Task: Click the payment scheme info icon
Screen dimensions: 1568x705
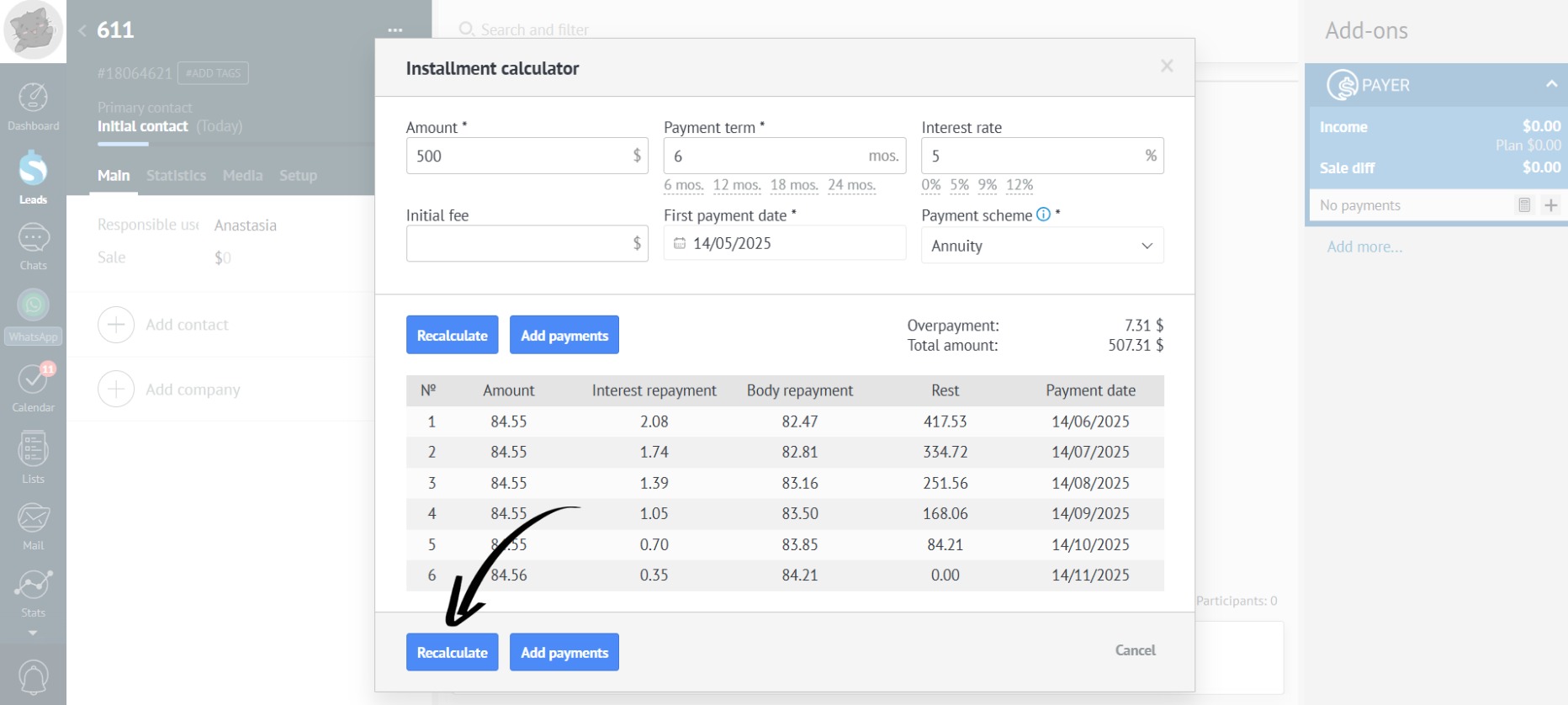Action: point(1043,215)
